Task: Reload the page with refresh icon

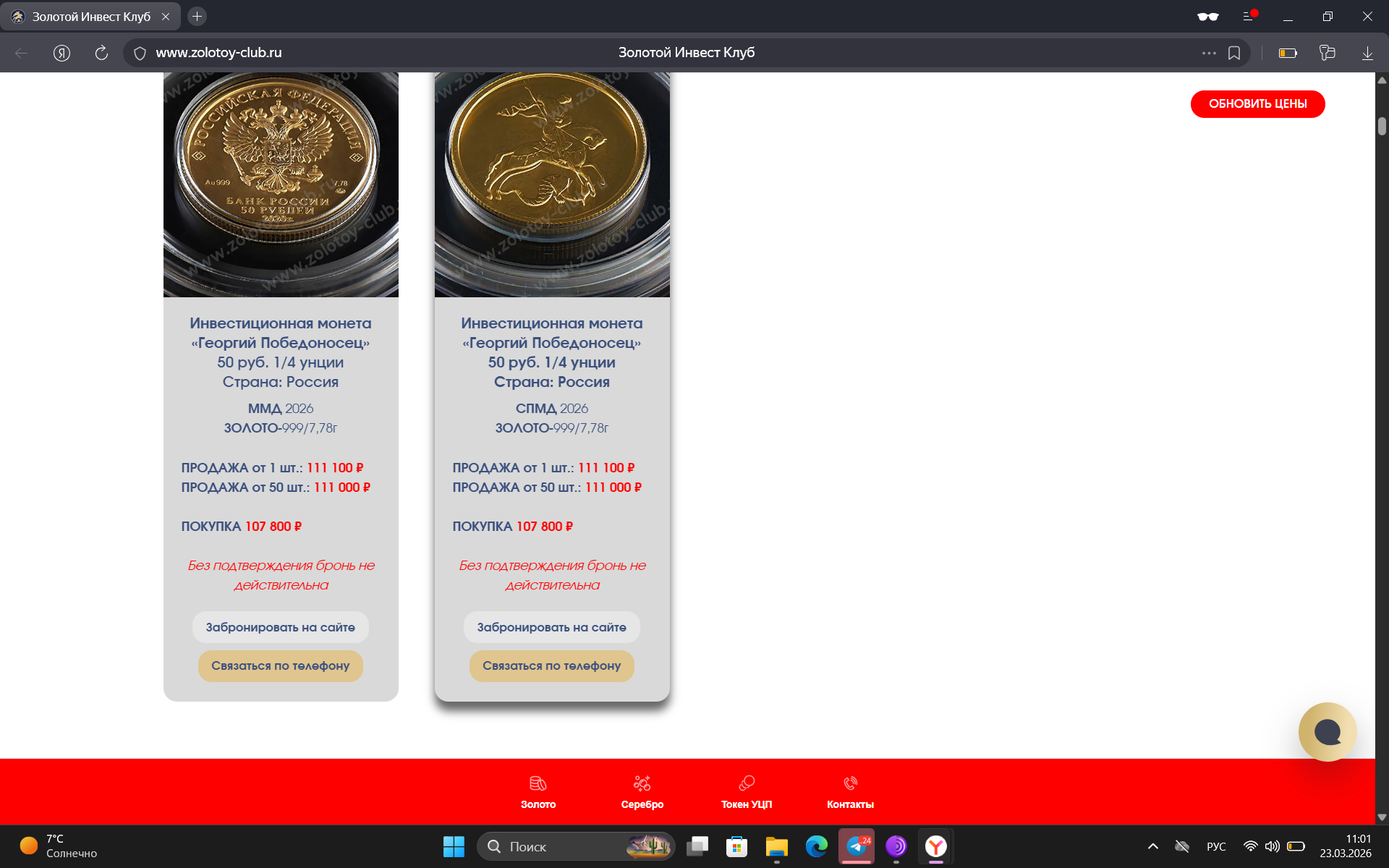Action: coord(101,53)
